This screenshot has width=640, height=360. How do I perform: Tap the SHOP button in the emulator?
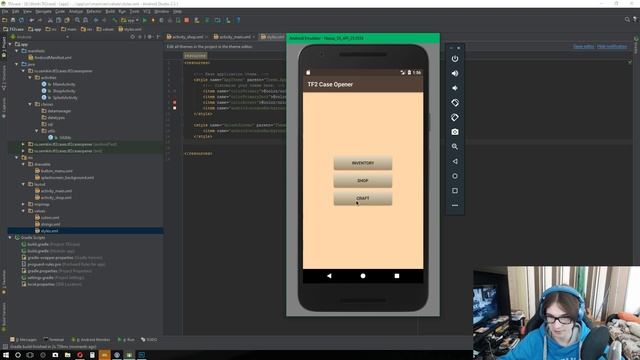click(363, 180)
